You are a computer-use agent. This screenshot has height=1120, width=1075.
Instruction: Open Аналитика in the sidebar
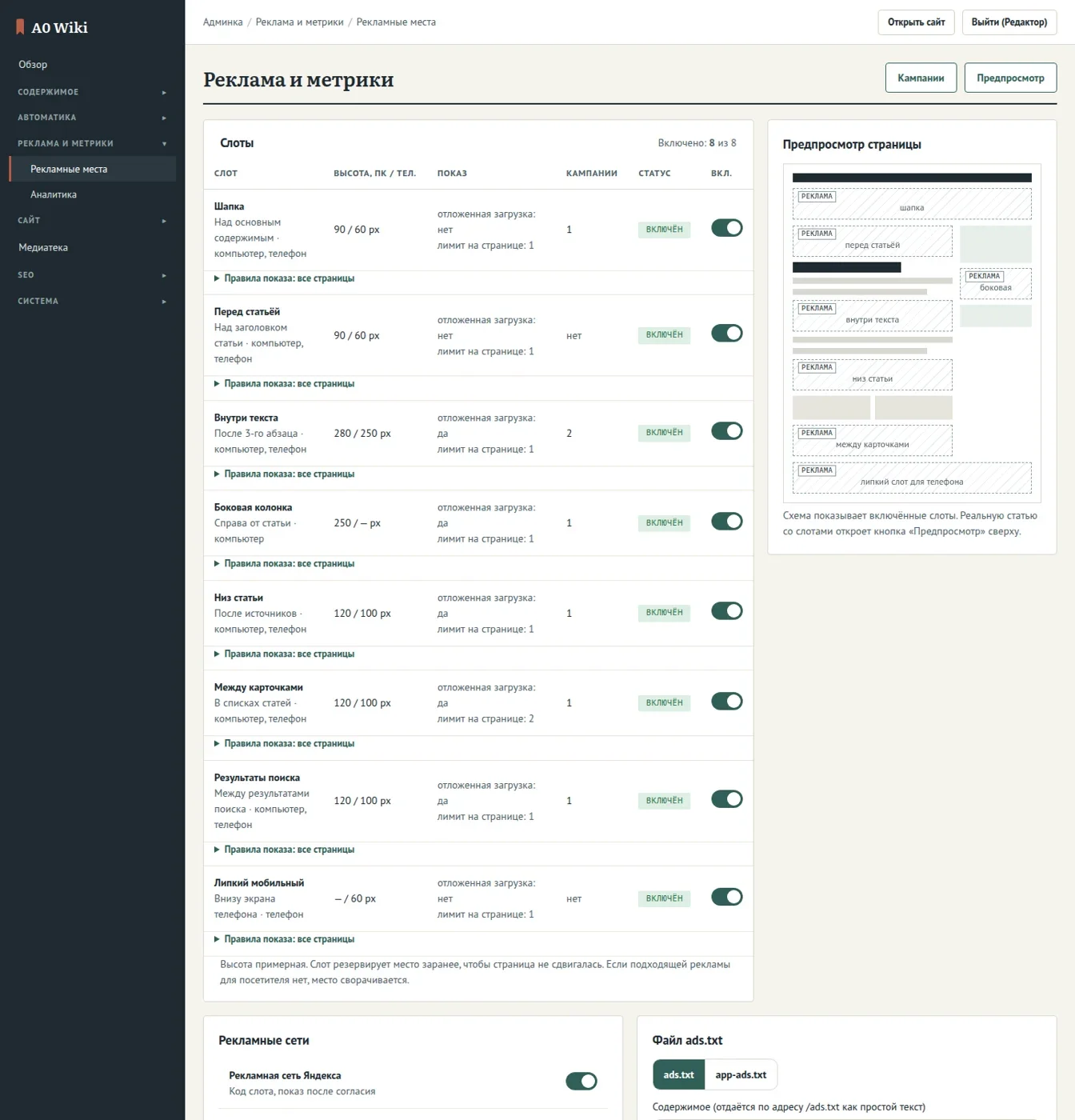pos(92,194)
